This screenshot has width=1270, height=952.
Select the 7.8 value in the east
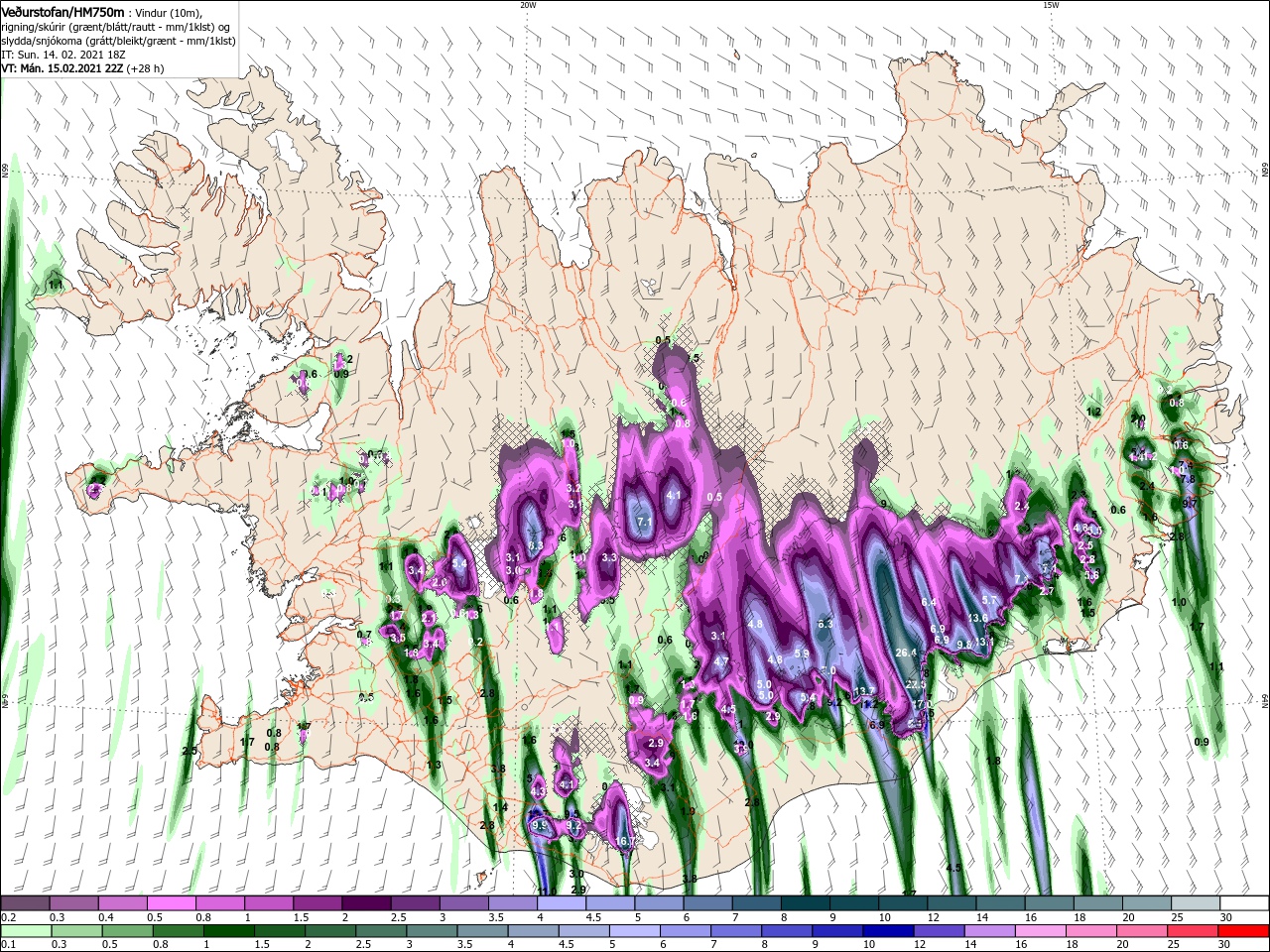1188,479
